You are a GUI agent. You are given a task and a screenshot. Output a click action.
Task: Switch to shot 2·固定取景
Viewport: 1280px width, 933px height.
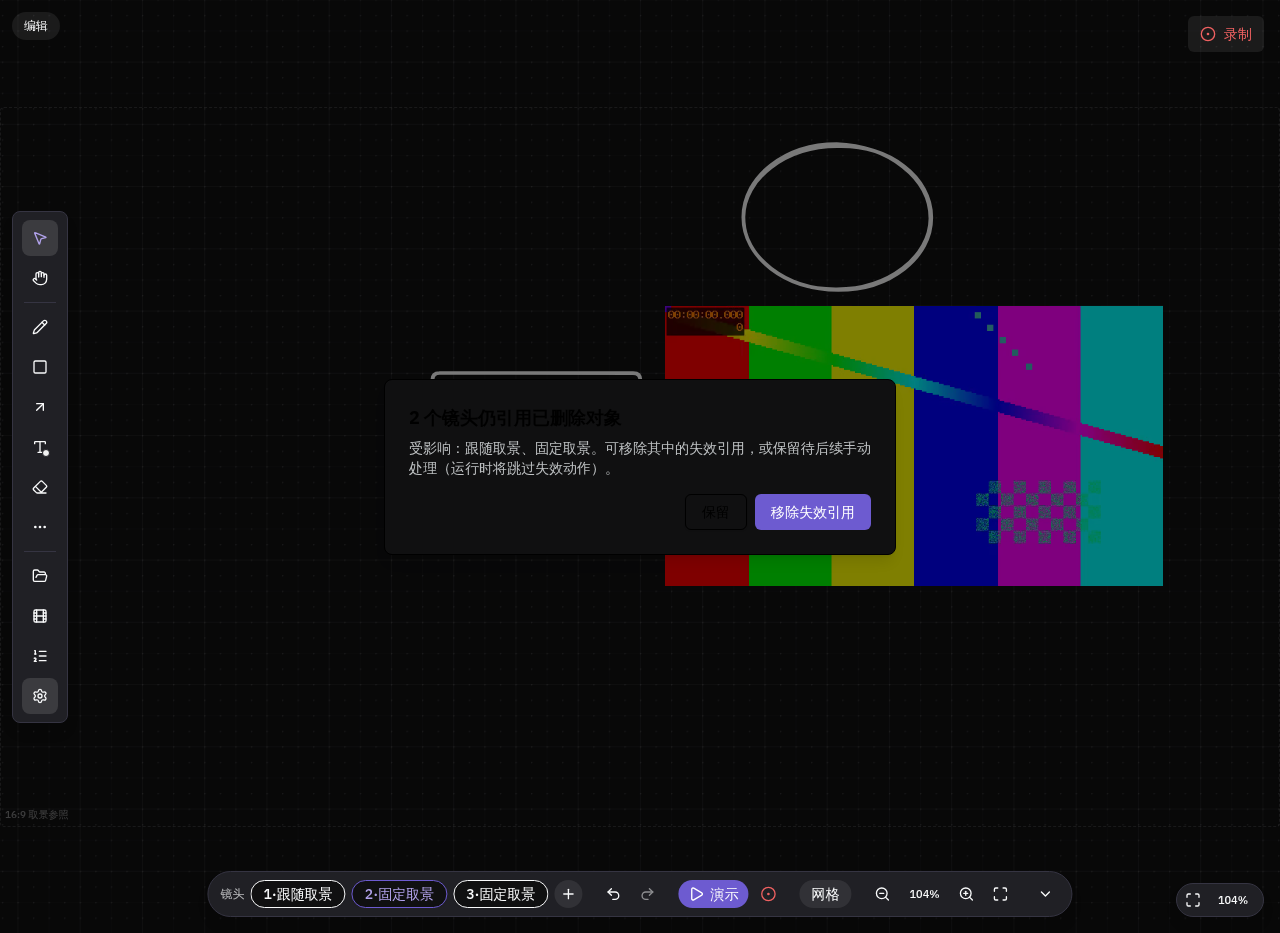pyautogui.click(x=399, y=894)
